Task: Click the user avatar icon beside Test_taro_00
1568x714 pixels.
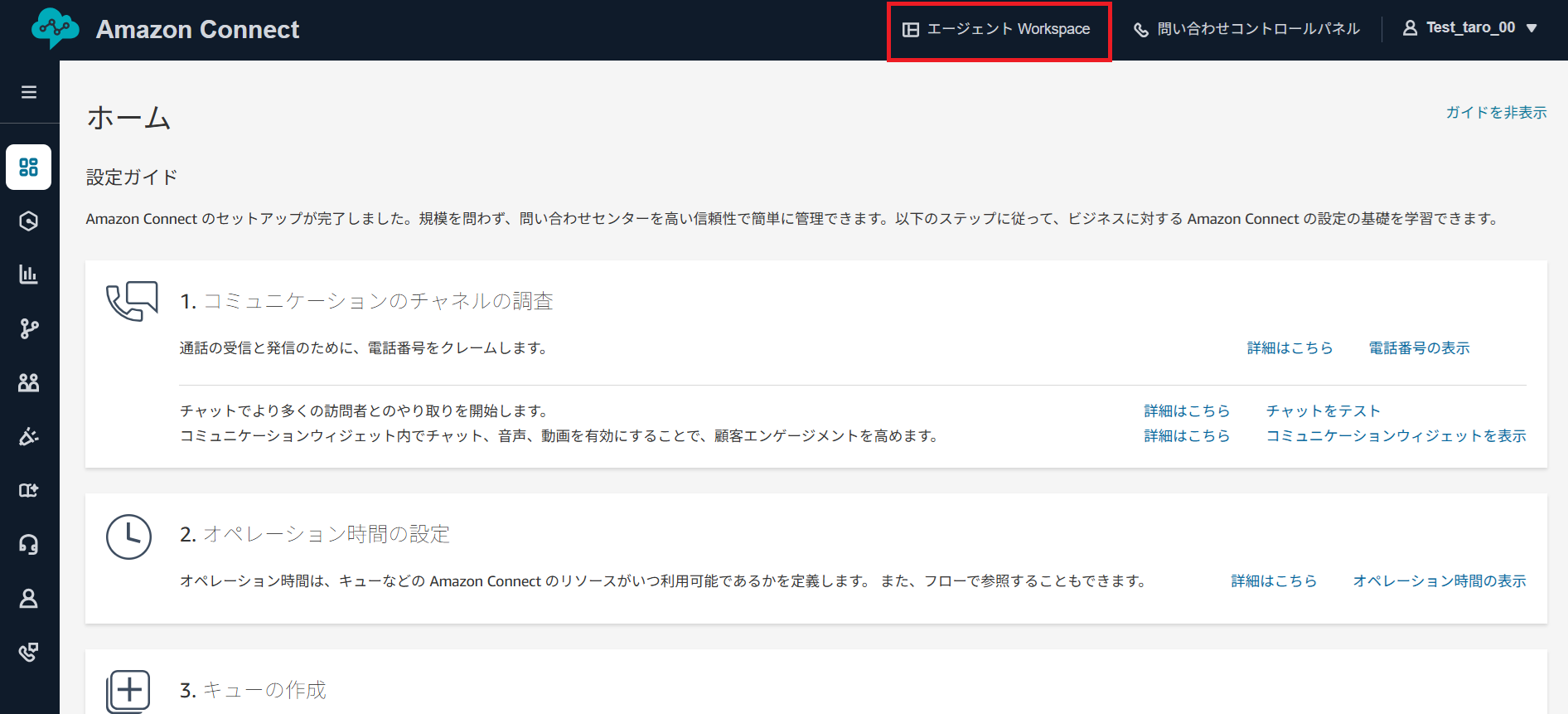Action: (1410, 28)
